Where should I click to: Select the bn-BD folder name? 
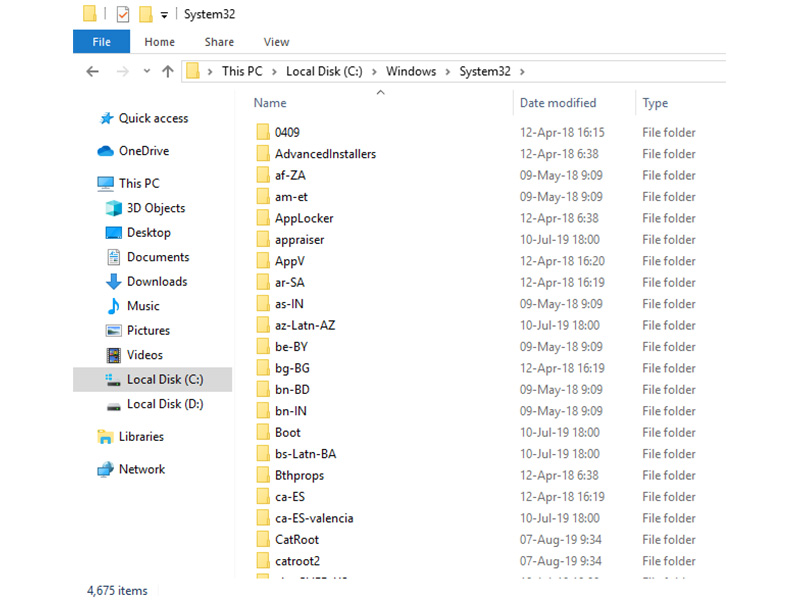[292, 390]
